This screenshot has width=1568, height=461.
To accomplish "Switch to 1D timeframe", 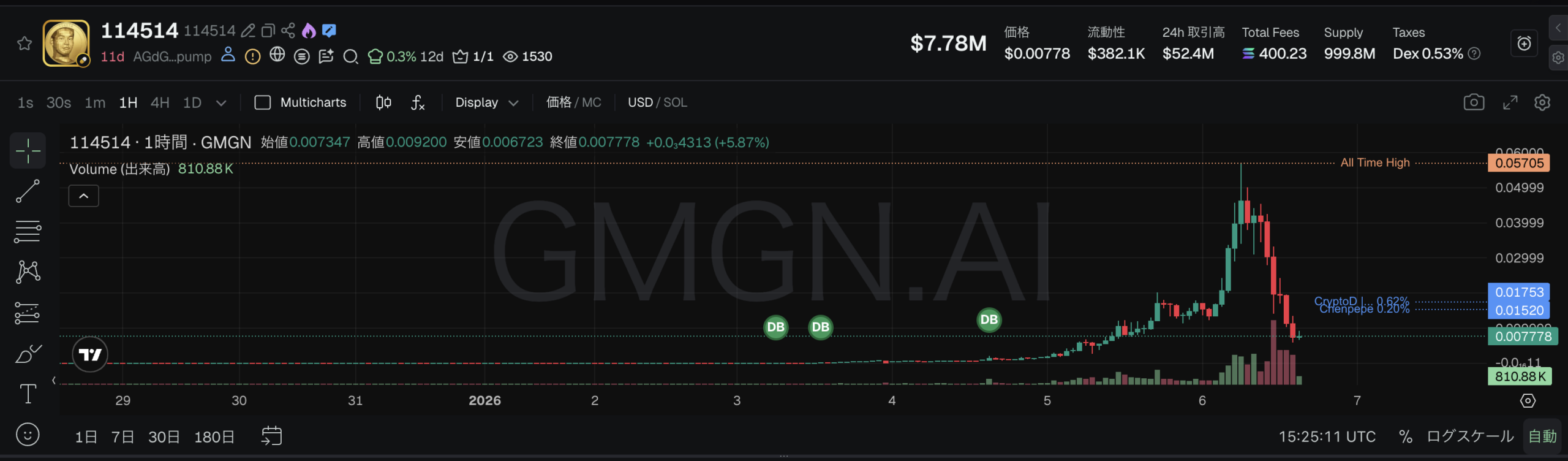I will (192, 102).
